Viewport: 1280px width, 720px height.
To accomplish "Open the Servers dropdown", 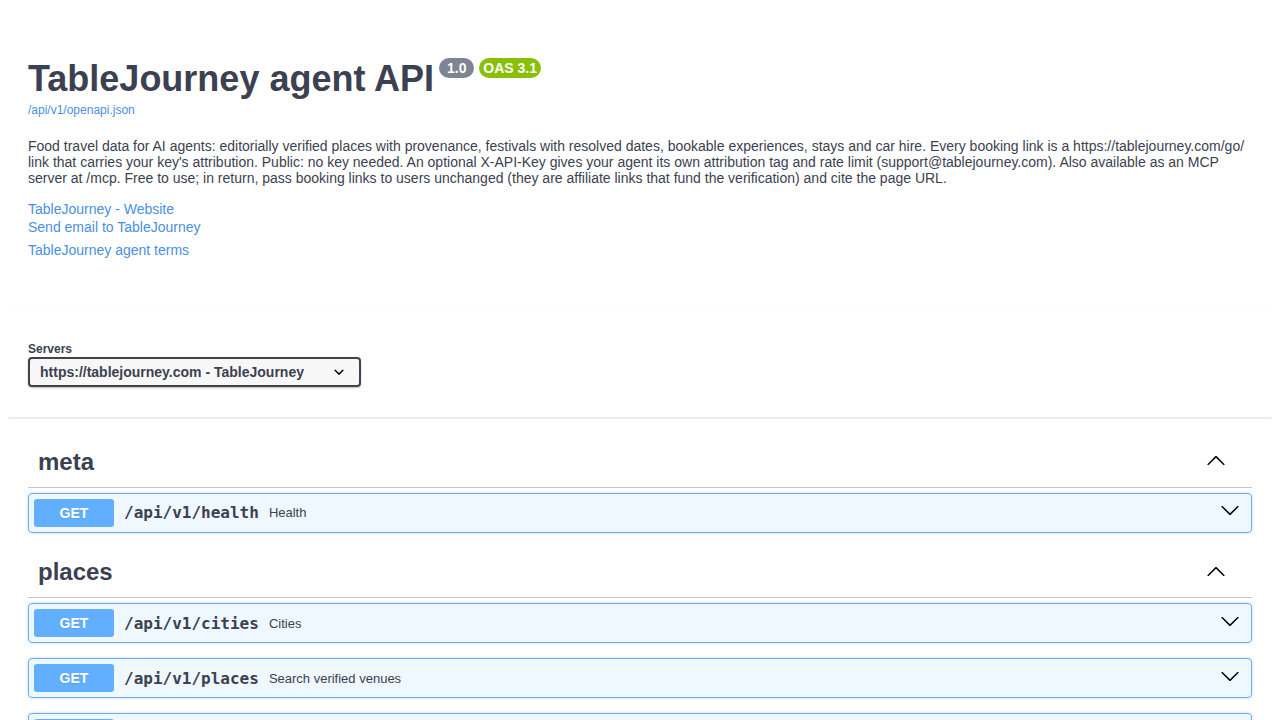I will (194, 372).
